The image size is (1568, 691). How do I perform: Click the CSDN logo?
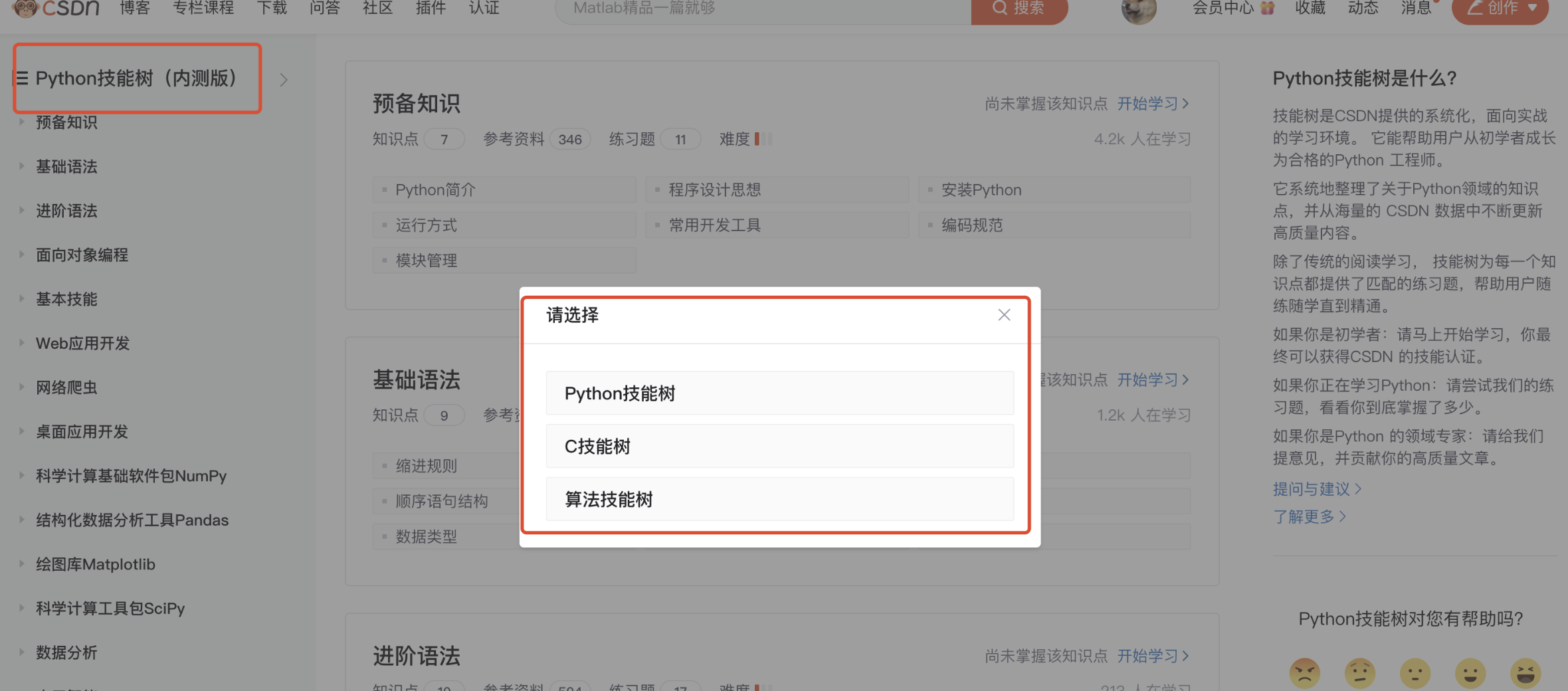pos(56,8)
